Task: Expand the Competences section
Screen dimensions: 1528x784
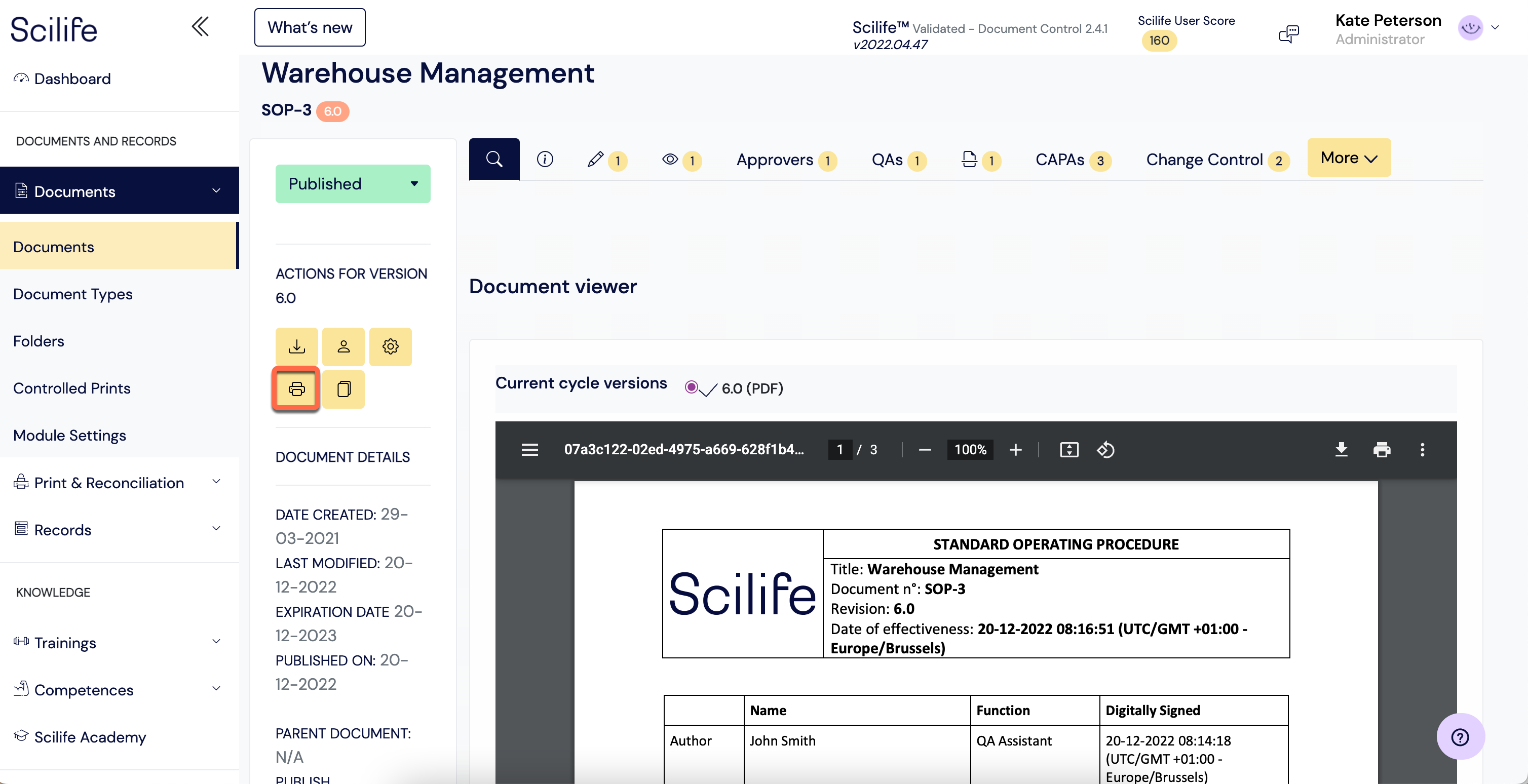Action: click(x=119, y=690)
